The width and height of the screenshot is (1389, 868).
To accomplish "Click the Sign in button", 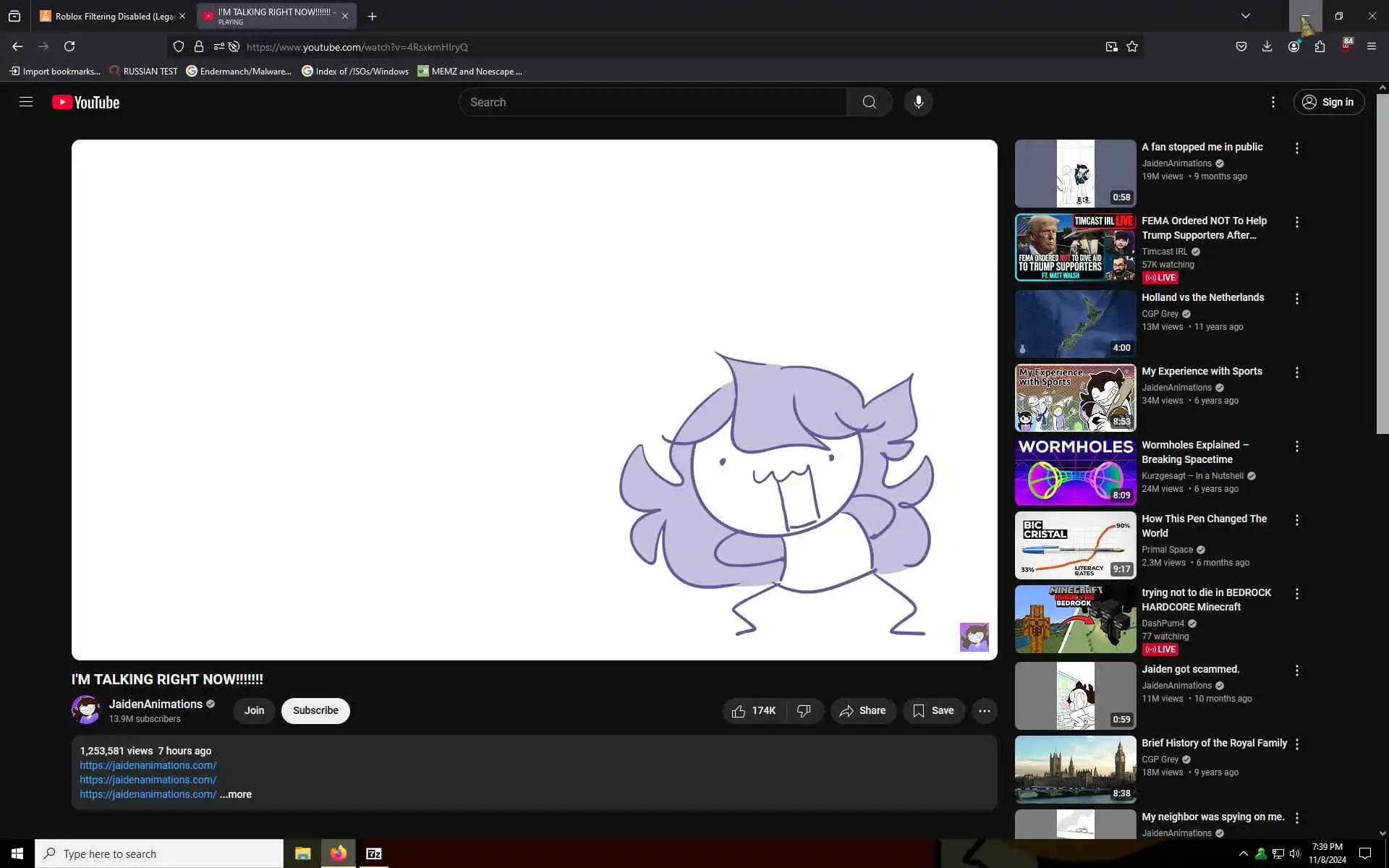I will [x=1328, y=102].
